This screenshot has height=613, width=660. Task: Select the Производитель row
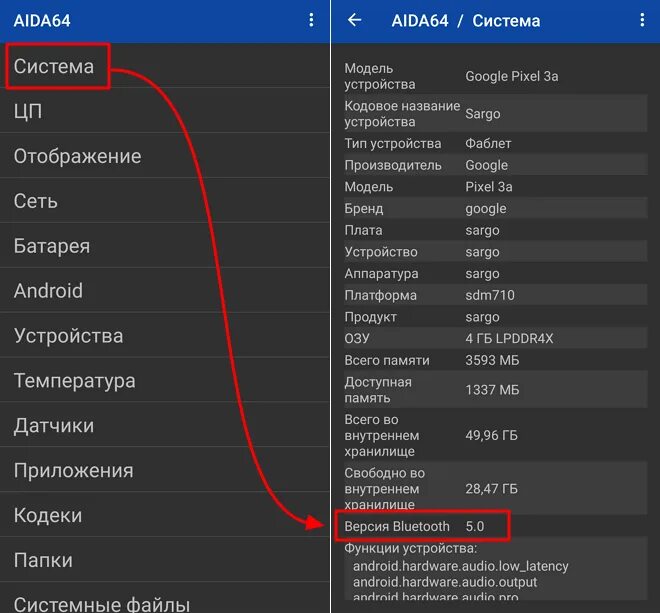tap(495, 165)
